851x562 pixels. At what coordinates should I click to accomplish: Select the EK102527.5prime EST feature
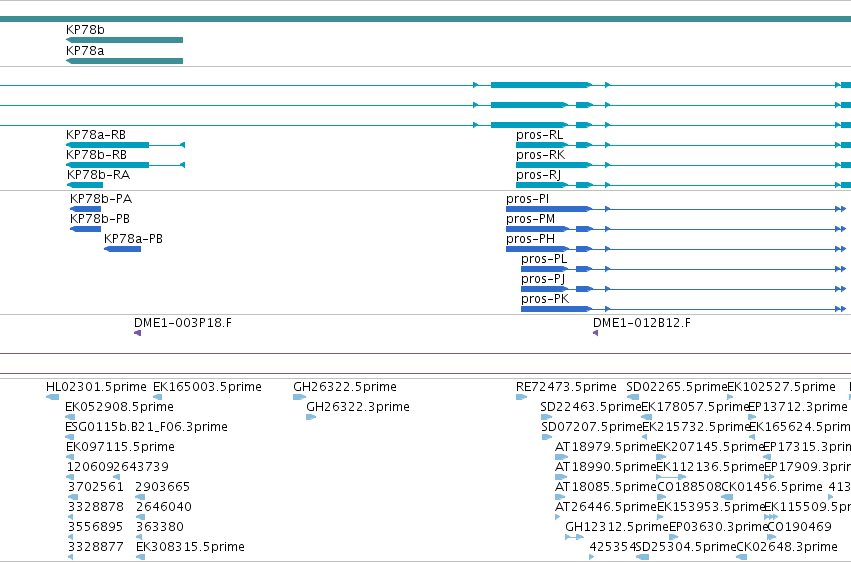[730, 397]
